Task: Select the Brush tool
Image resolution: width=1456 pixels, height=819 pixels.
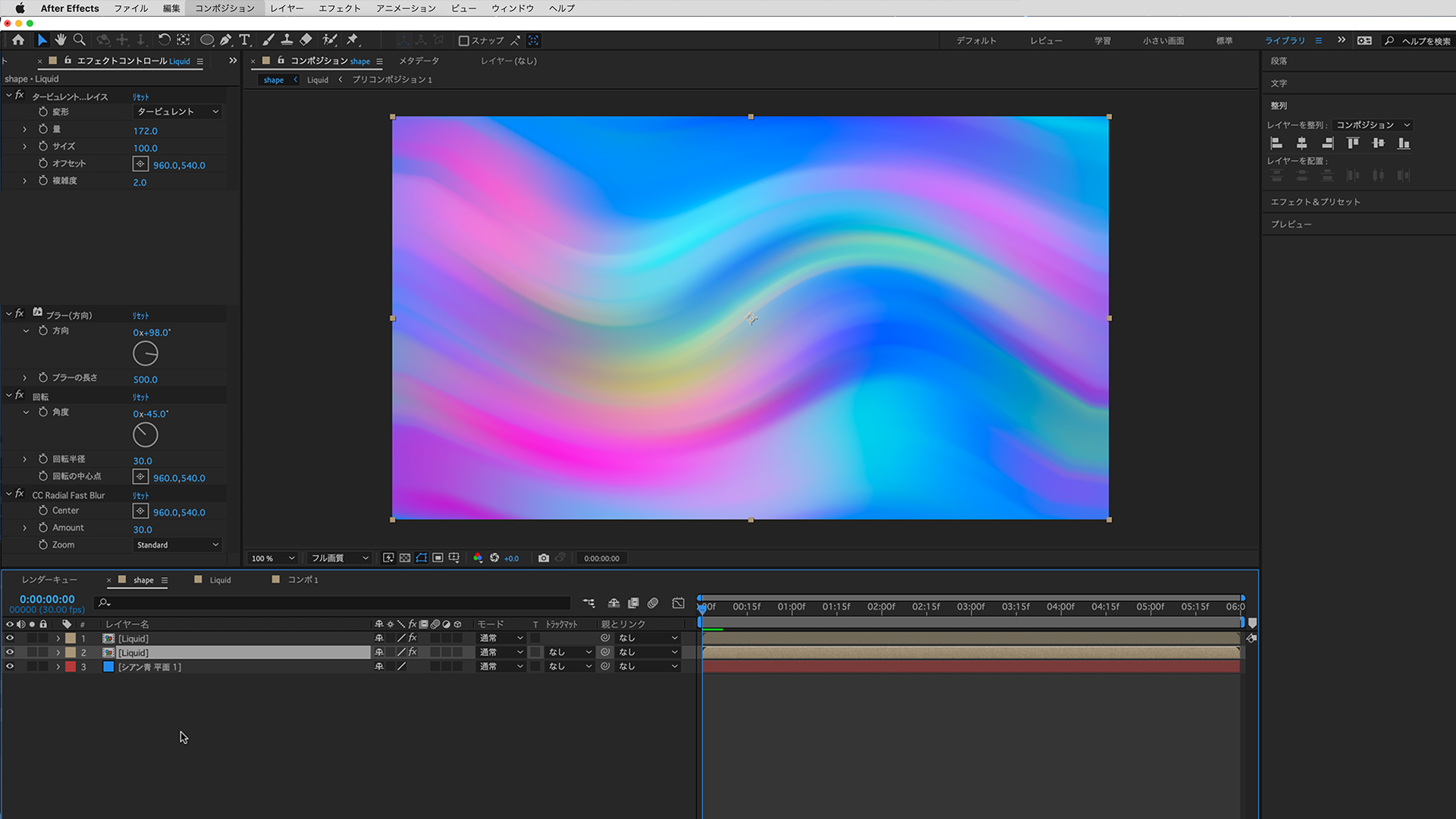Action: pyautogui.click(x=268, y=40)
